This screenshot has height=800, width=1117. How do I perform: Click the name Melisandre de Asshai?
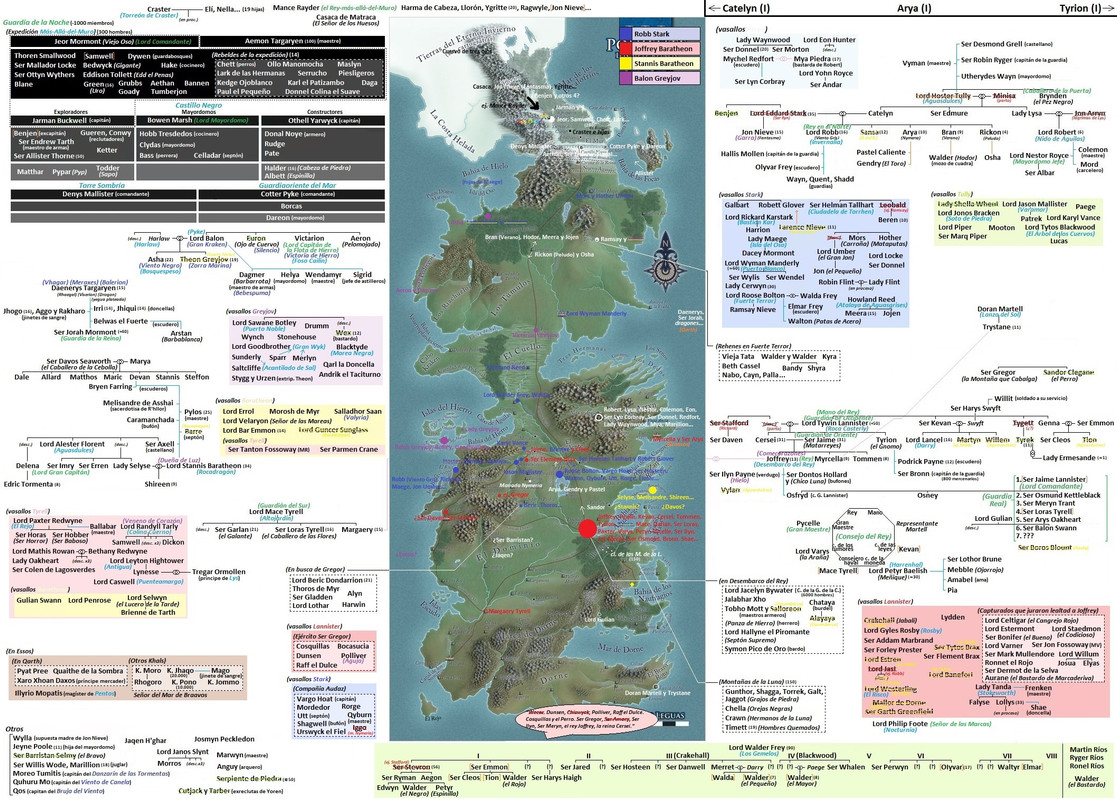138,402
